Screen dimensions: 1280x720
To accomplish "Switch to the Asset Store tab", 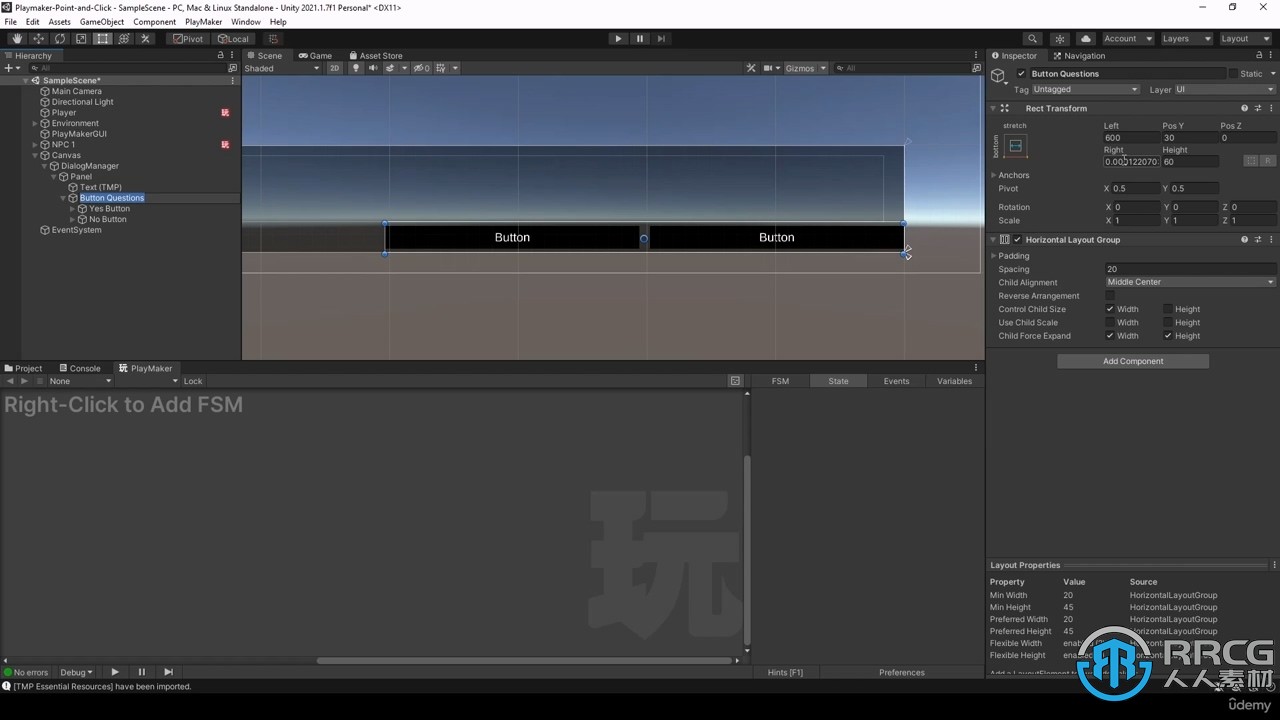I will click(x=376, y=56).
